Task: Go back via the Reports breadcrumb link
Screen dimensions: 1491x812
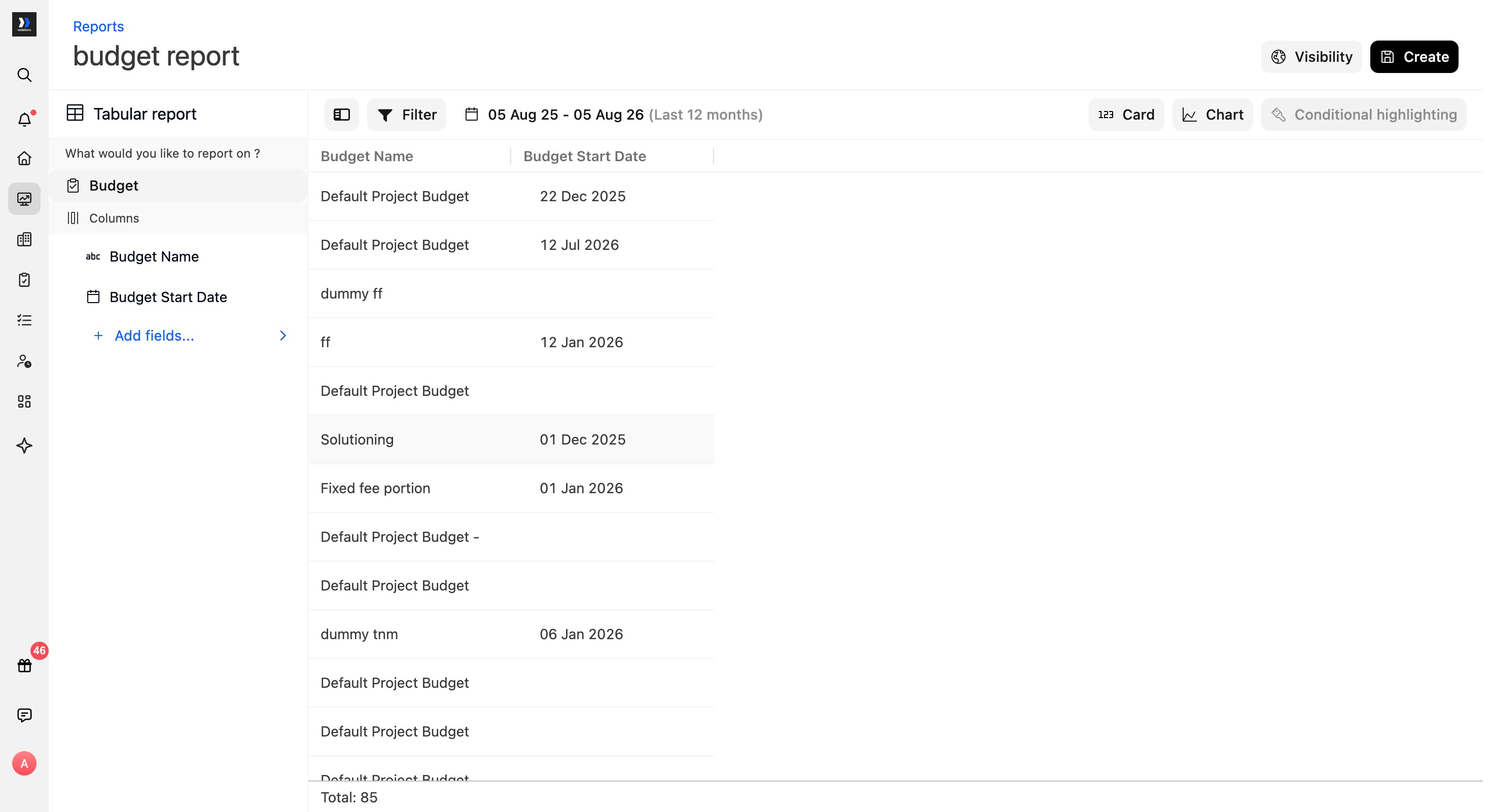Action: pyautogui.click(x=98, y=26)
